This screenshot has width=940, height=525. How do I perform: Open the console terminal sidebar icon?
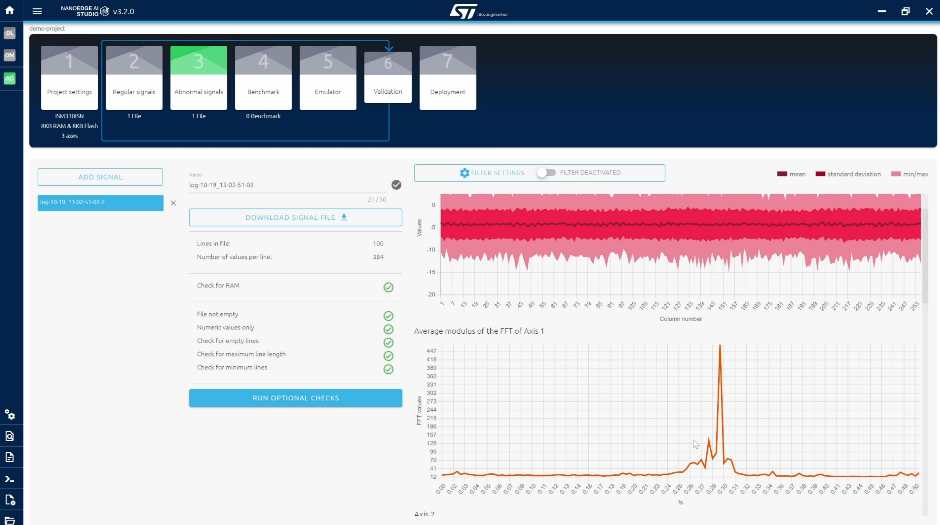[x=10, y=479]
